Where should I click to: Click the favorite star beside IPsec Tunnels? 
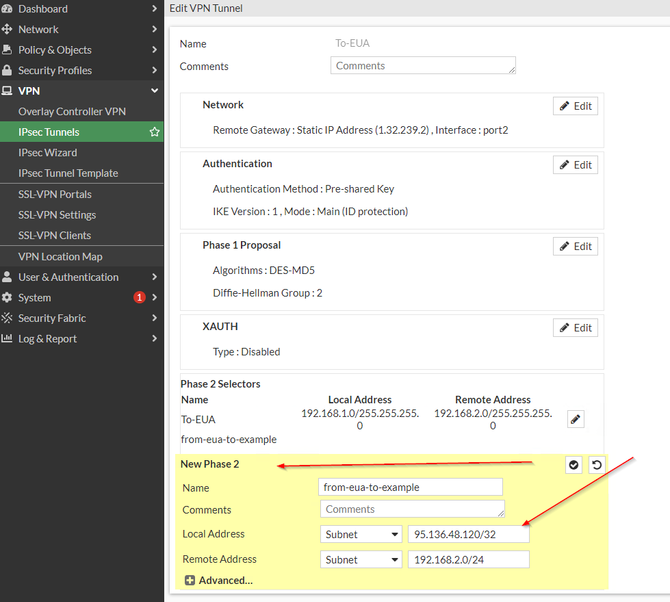pyautogui.click(x=154, y=132)
